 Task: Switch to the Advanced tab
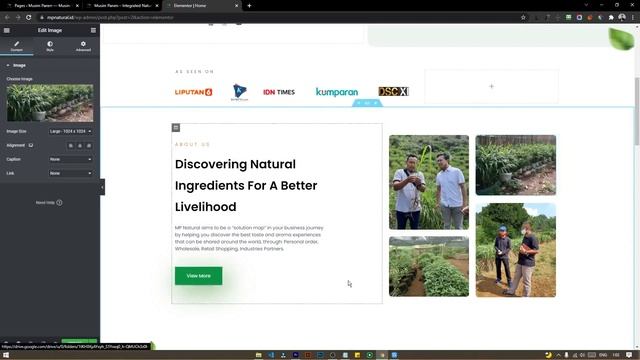click(x=83, y=46)
